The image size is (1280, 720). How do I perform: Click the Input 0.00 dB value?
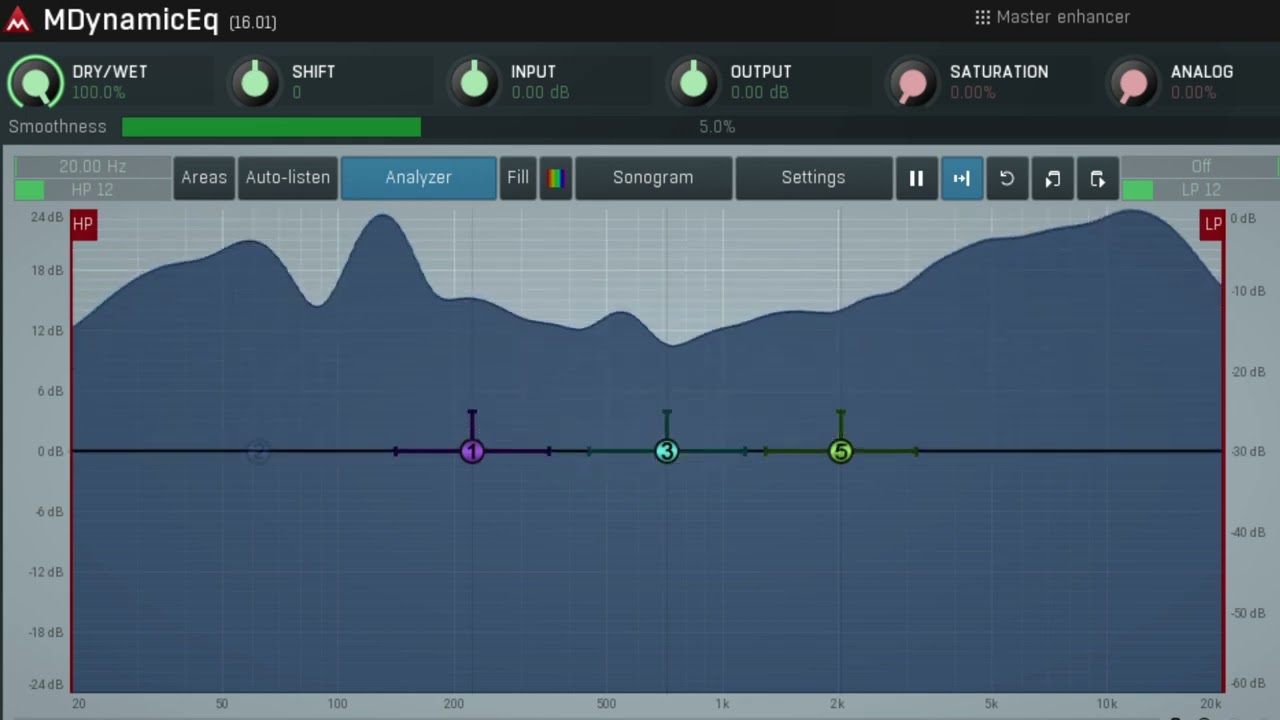[540, 93]
